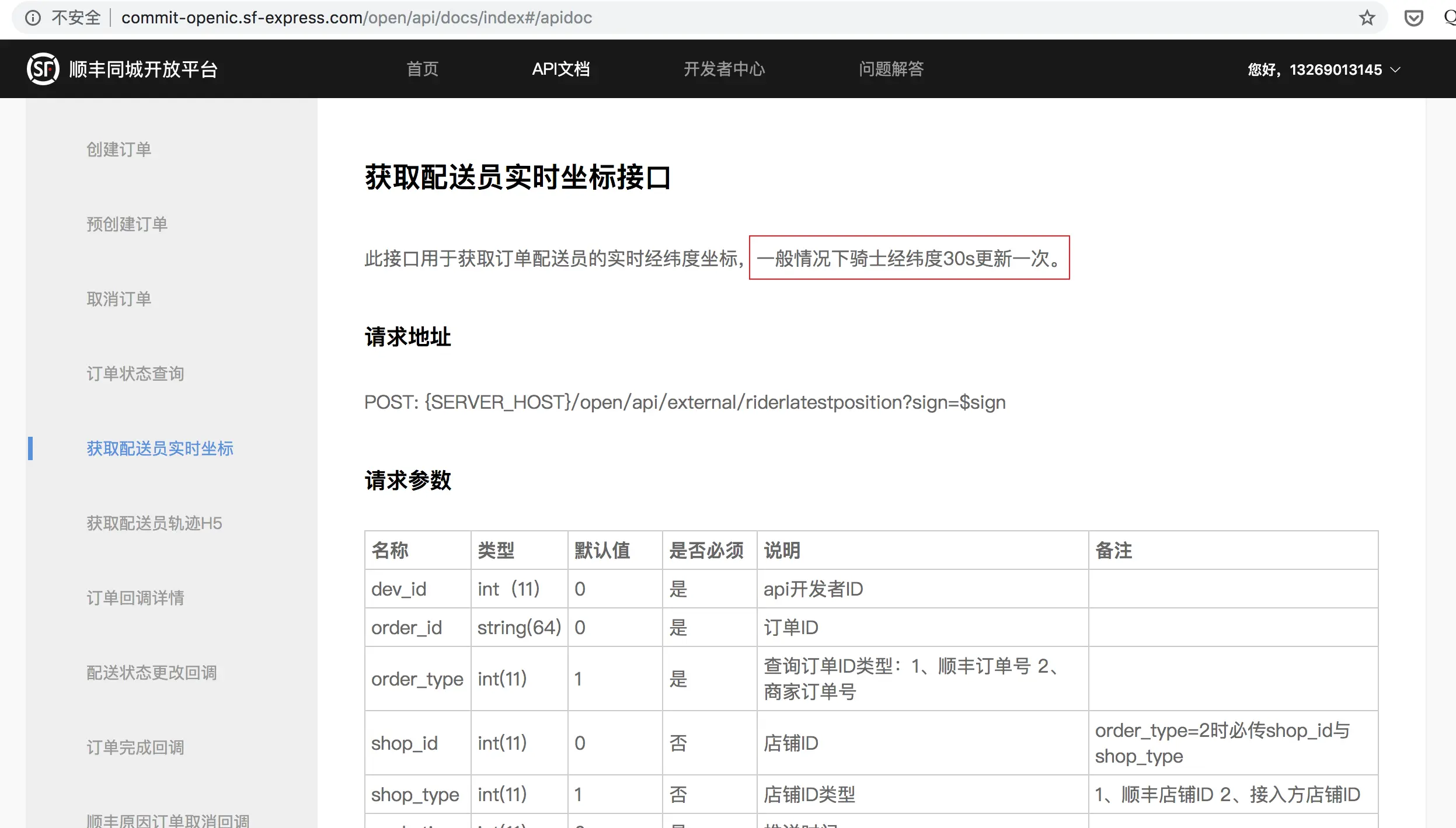The width and height of the screenshot is (1456, 828).
Task: Open the Pocket save icon
Action: 1413,18
